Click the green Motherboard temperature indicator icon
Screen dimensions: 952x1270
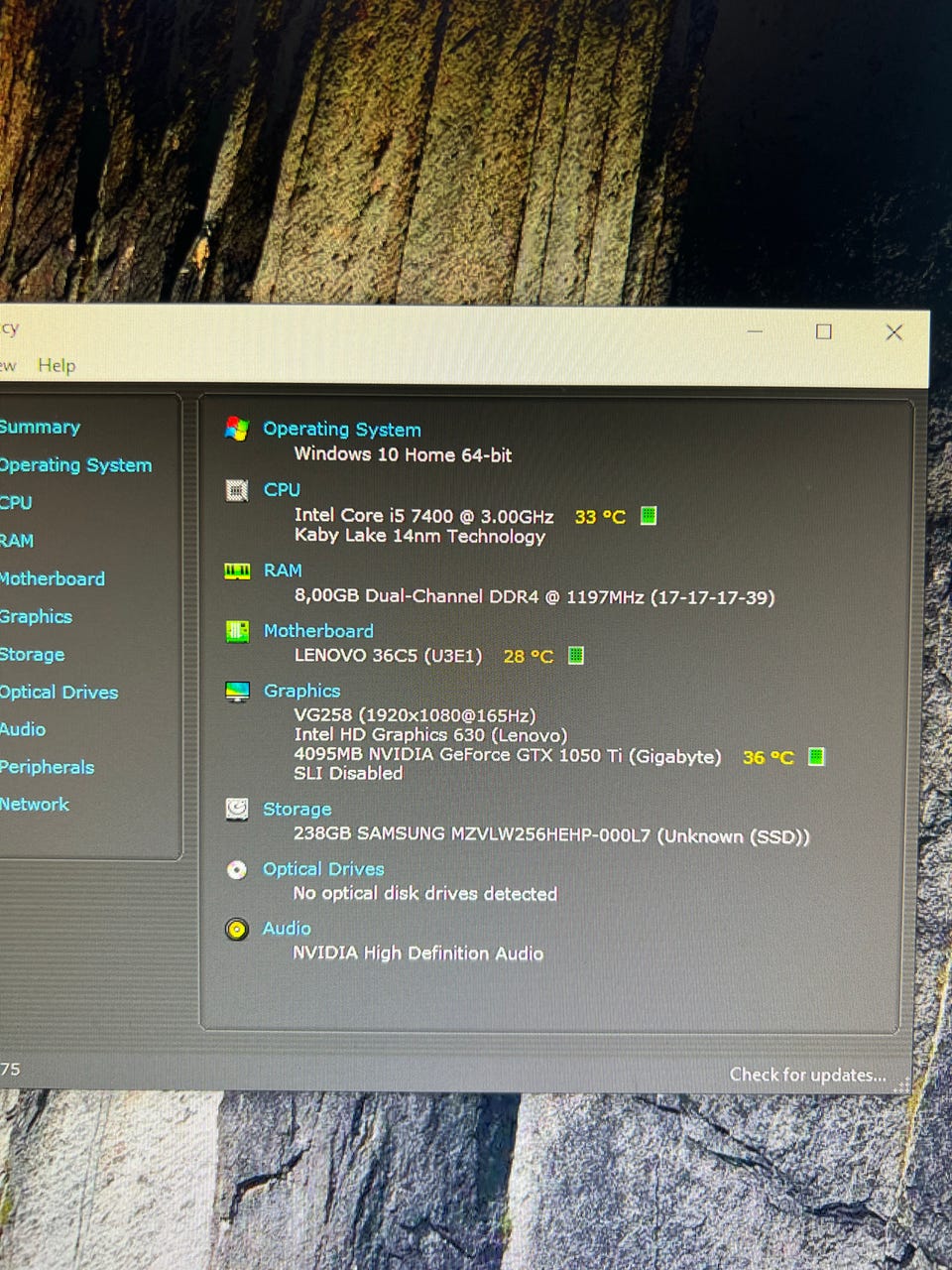click(x=576, y=656)
